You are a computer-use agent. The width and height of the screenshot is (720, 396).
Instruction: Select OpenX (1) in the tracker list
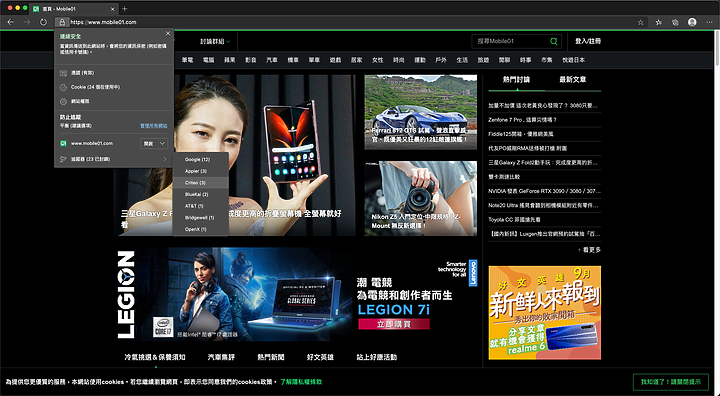click(x=201, y=229)
